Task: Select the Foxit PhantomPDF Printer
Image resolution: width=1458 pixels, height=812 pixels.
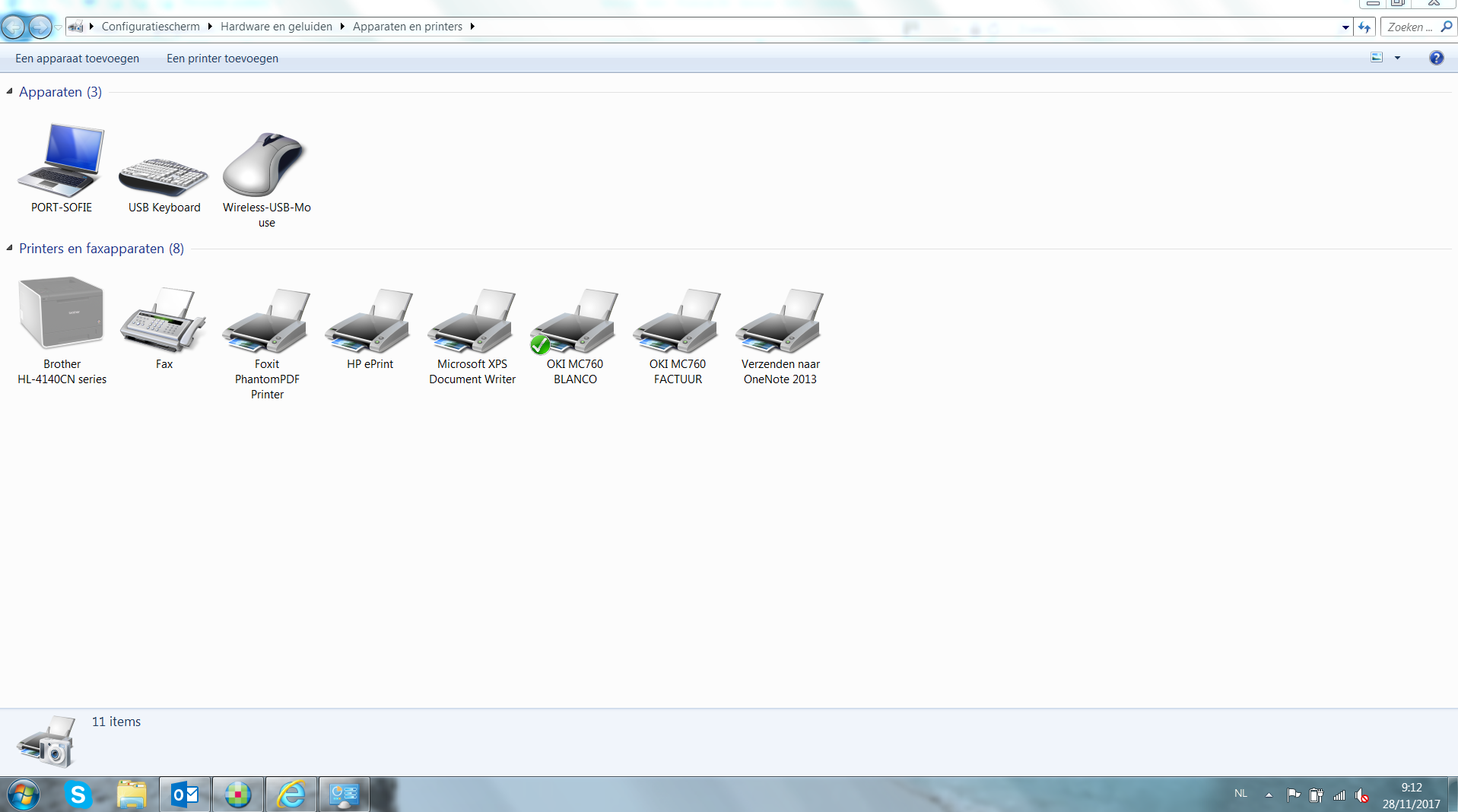Action: coord(267,342)
